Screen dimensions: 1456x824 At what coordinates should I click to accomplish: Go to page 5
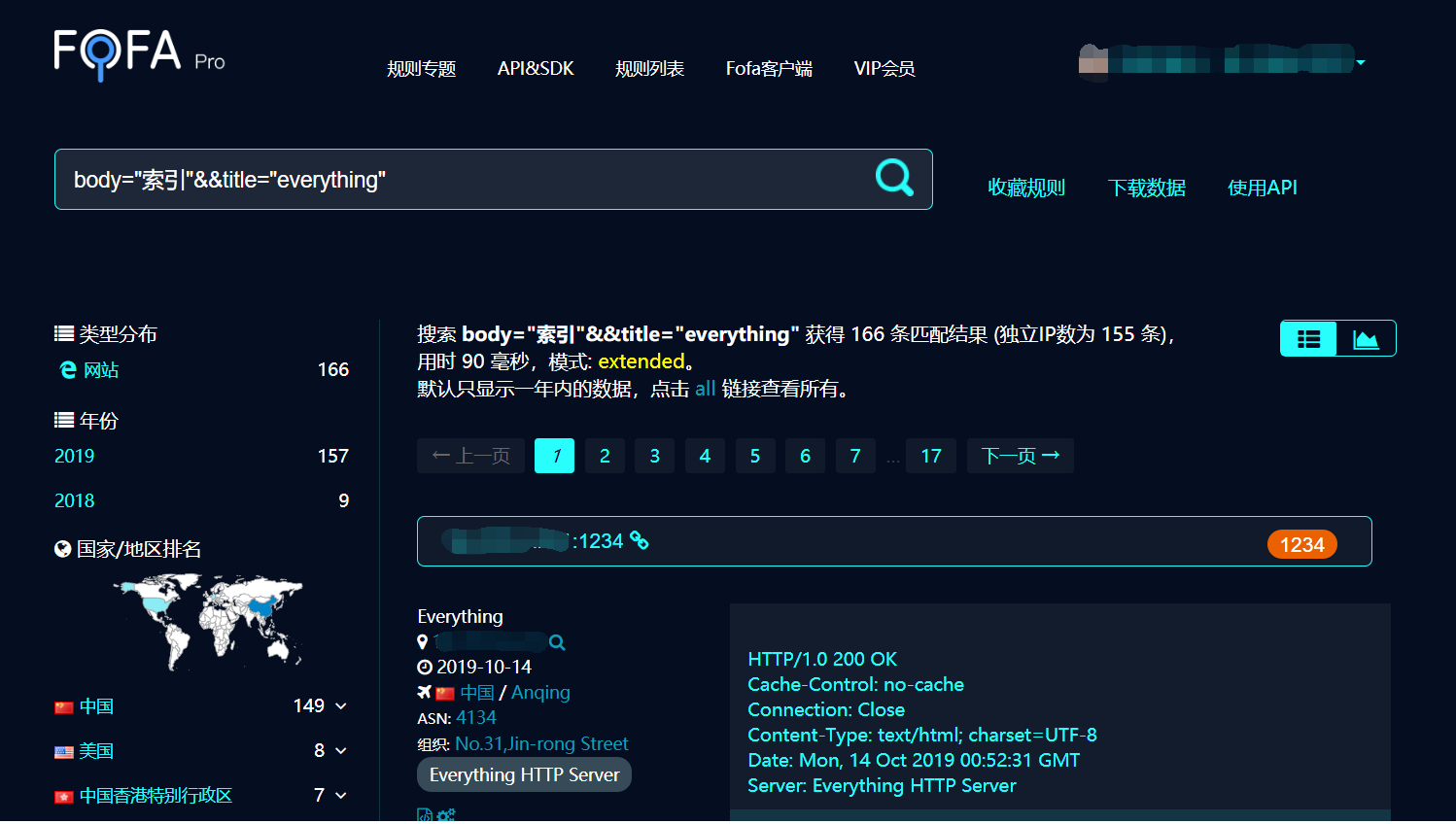pos(755,456)
